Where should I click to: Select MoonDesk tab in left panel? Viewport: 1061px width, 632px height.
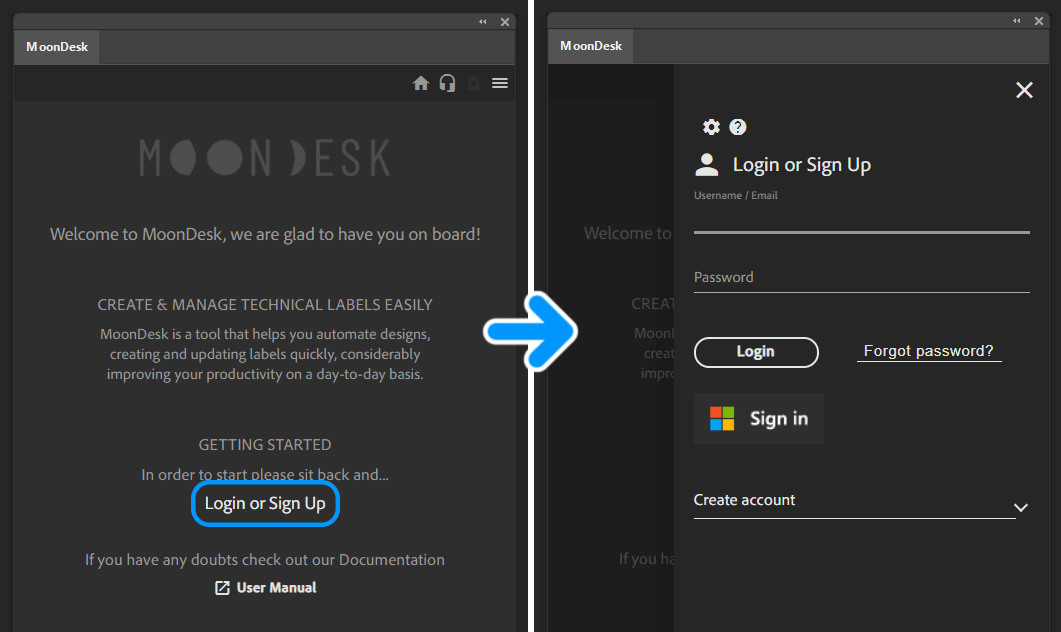pos(57,47)
